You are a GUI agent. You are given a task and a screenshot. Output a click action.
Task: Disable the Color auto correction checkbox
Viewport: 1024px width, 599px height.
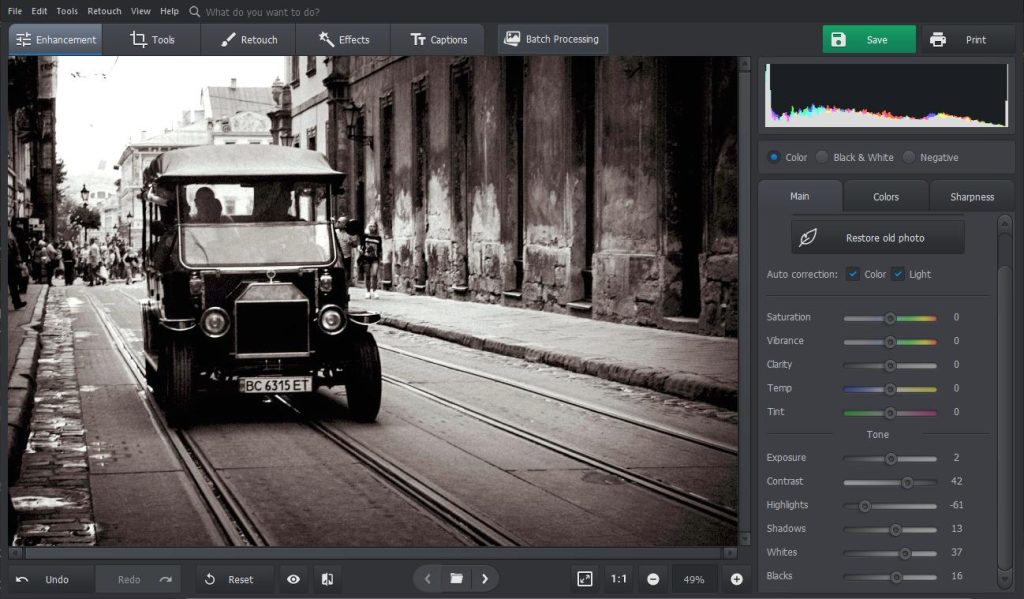point(854,274)
